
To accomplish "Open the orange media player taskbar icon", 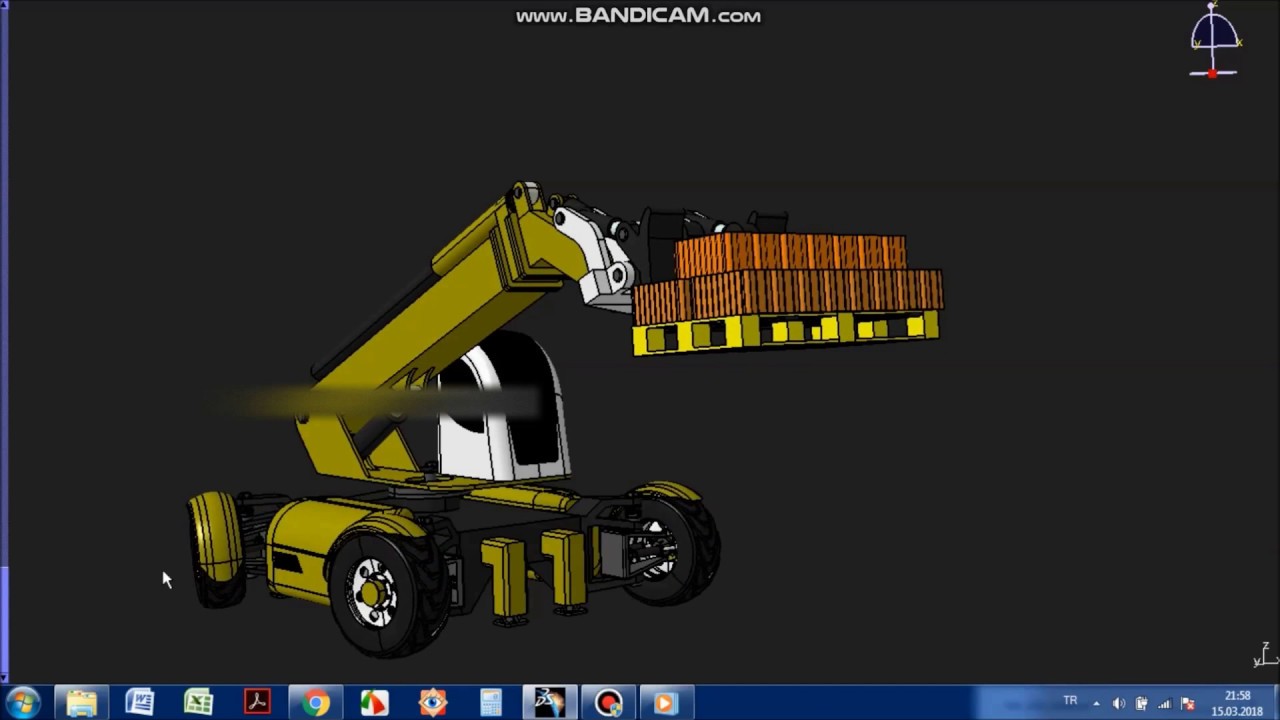I will pos(666,702).
